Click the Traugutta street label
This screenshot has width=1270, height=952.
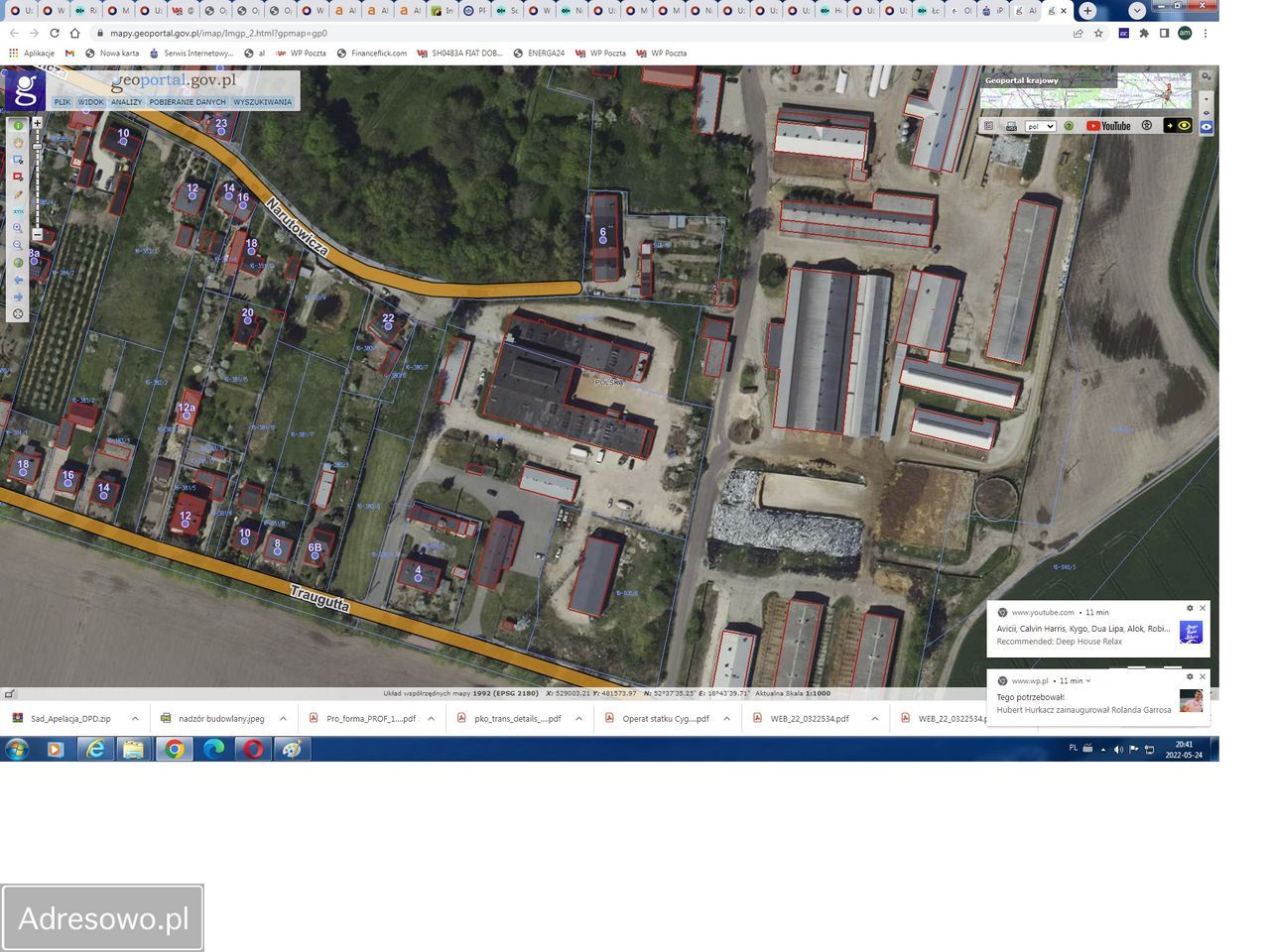(319, 599)
